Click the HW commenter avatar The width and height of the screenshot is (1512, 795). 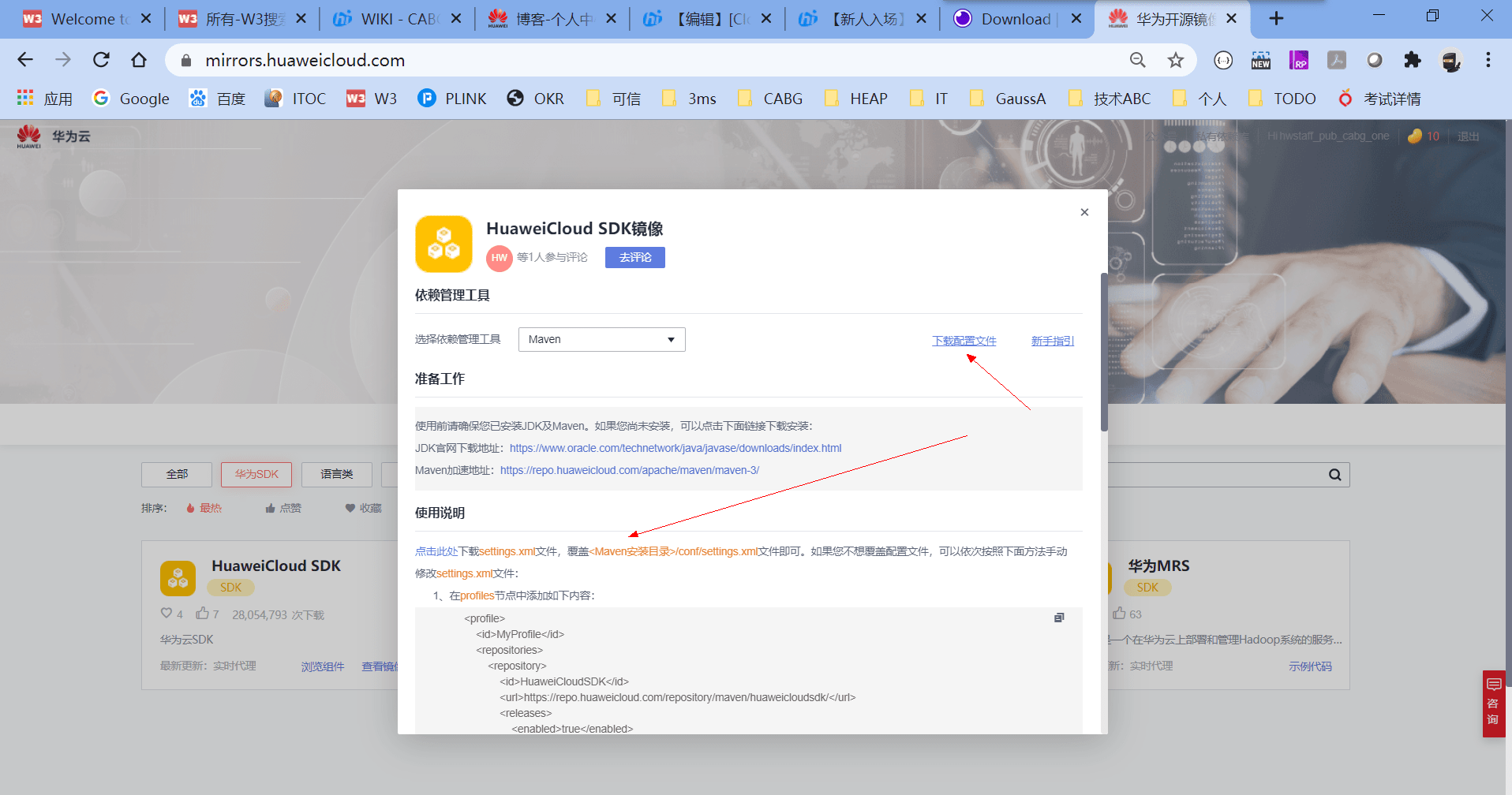click(x=499, y=258)
